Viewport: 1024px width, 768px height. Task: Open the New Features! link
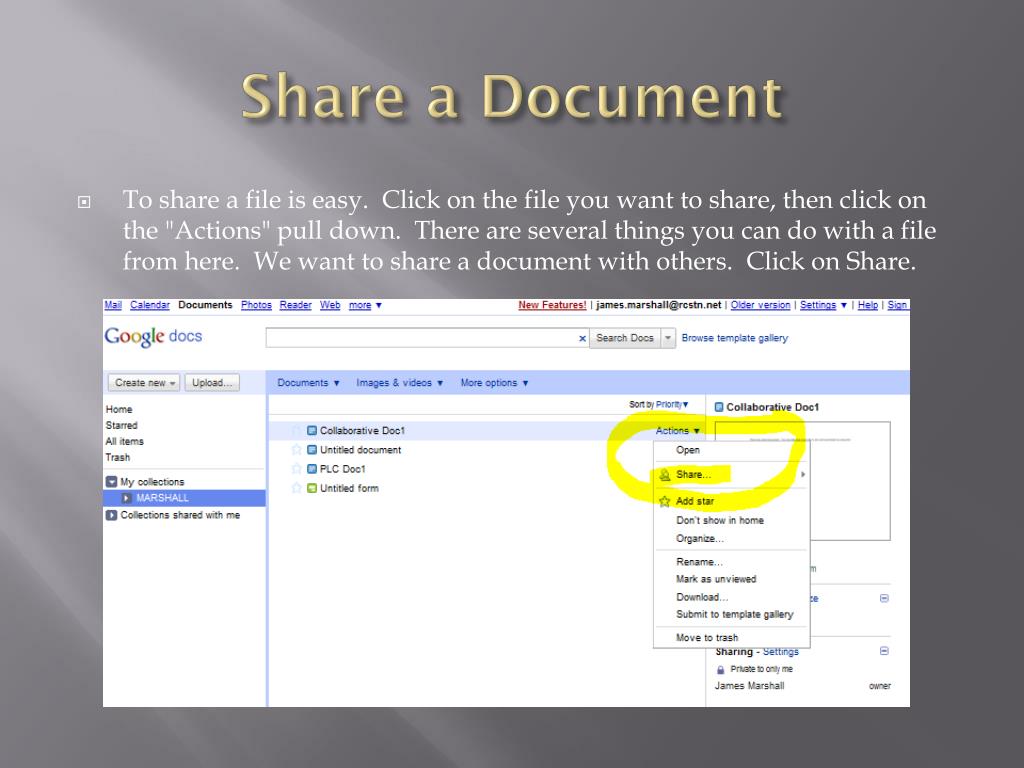(x=552, y=305)
